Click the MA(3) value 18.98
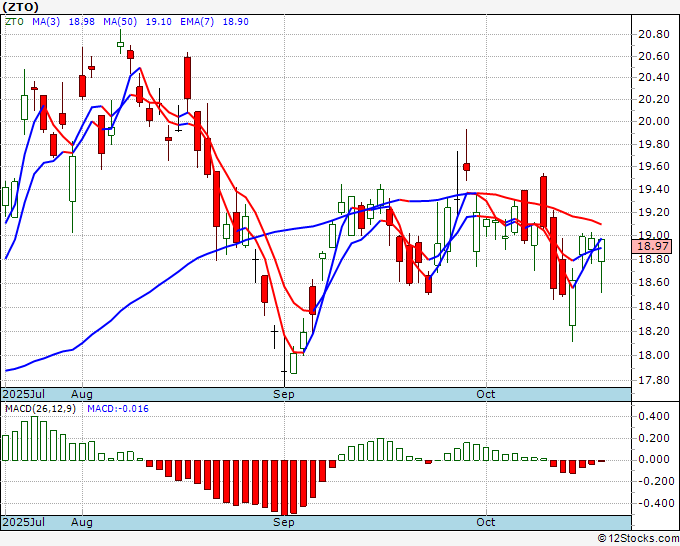The height and width of the screenshot is (546, 680). click(x=82, y=22)
